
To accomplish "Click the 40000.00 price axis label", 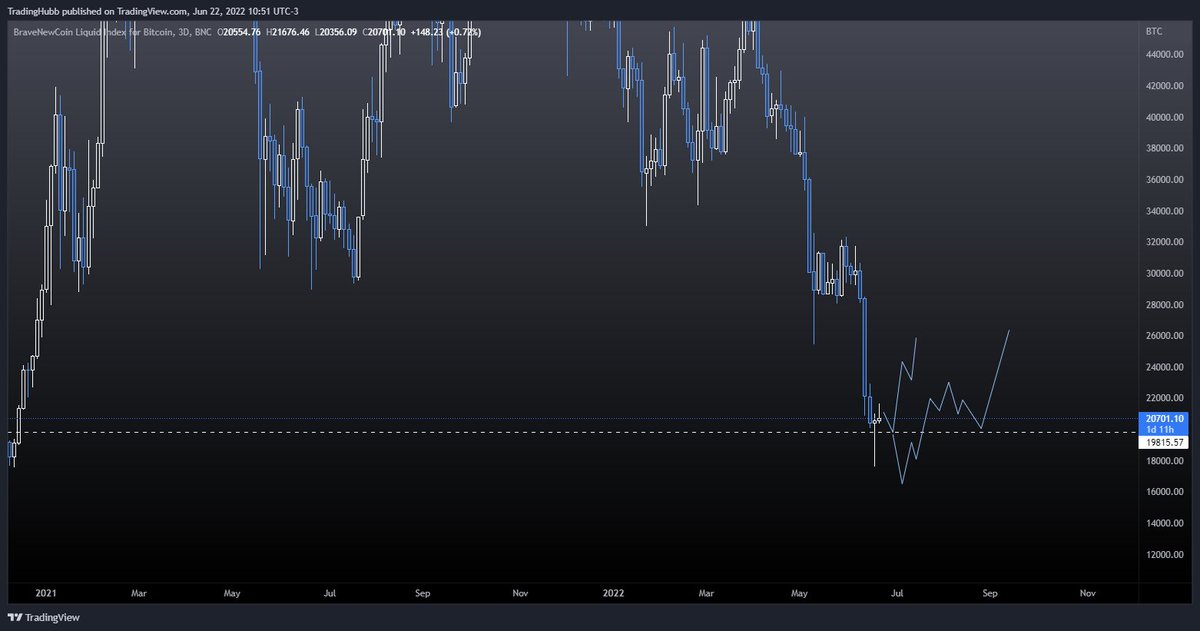I will pos(1165,117).
